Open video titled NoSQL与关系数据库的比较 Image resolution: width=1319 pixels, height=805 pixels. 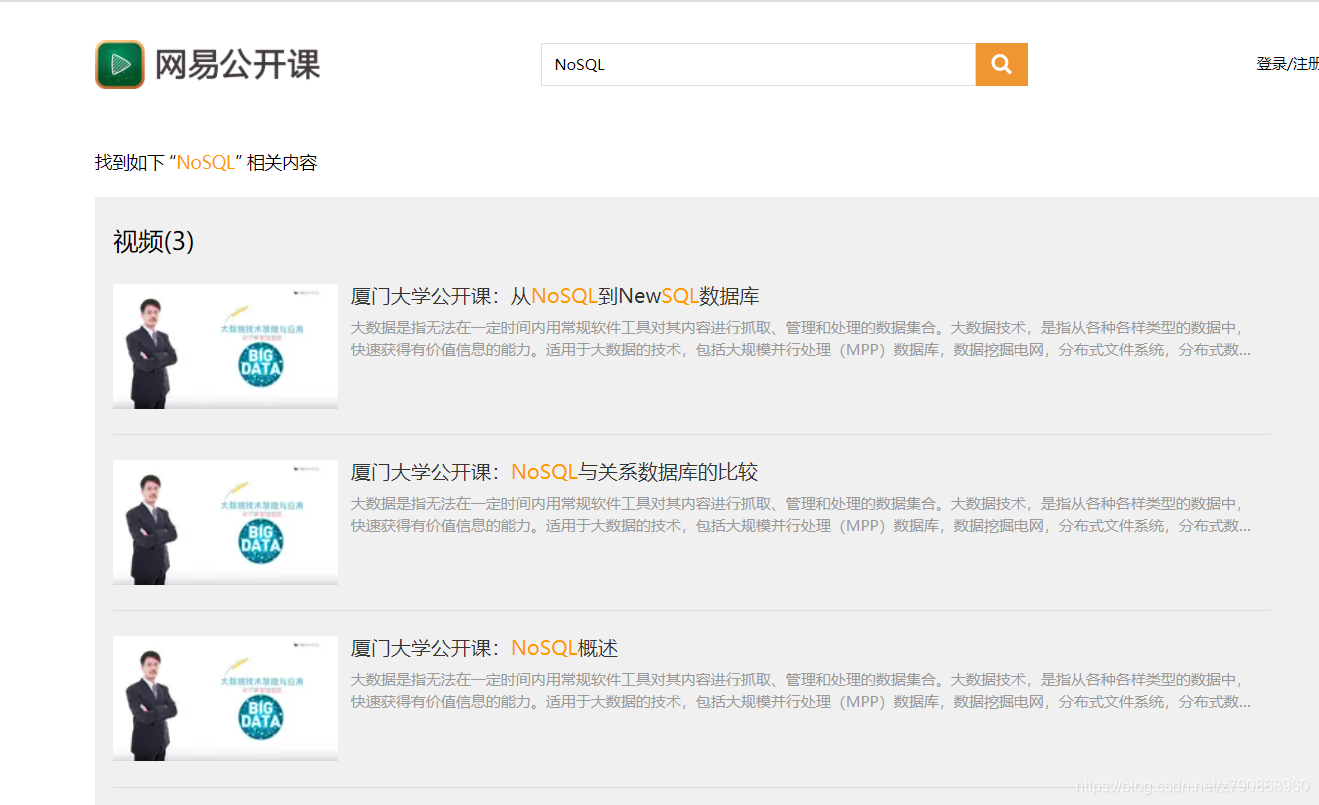[x=554, y=472]
